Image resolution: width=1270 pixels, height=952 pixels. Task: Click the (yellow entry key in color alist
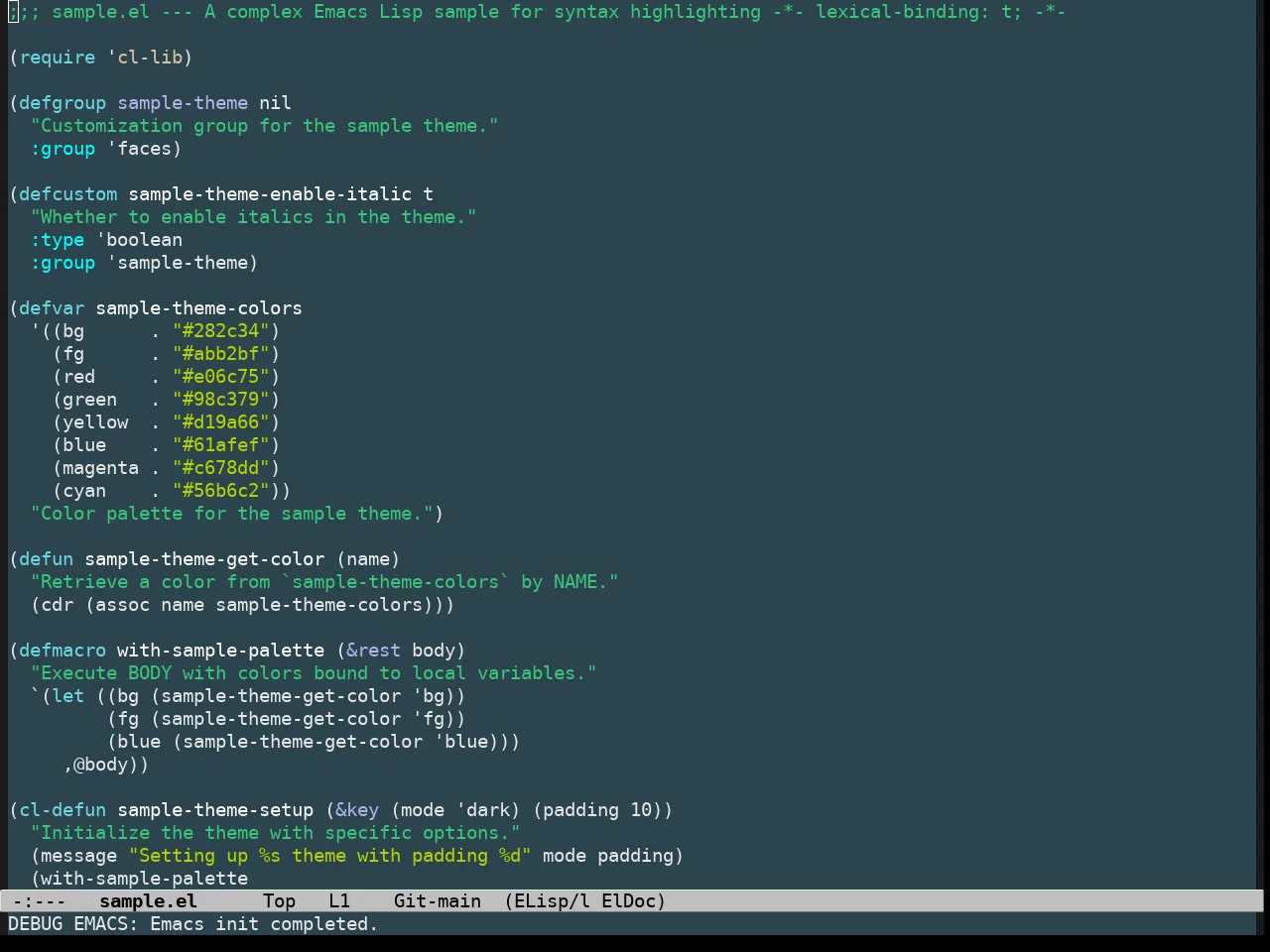89,422
